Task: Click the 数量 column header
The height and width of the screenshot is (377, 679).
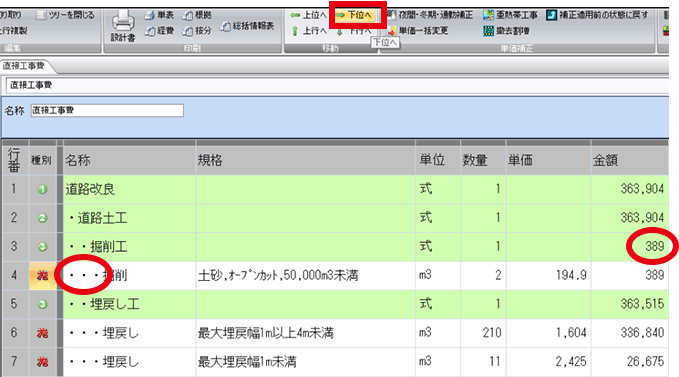Action: coord(482,161)
